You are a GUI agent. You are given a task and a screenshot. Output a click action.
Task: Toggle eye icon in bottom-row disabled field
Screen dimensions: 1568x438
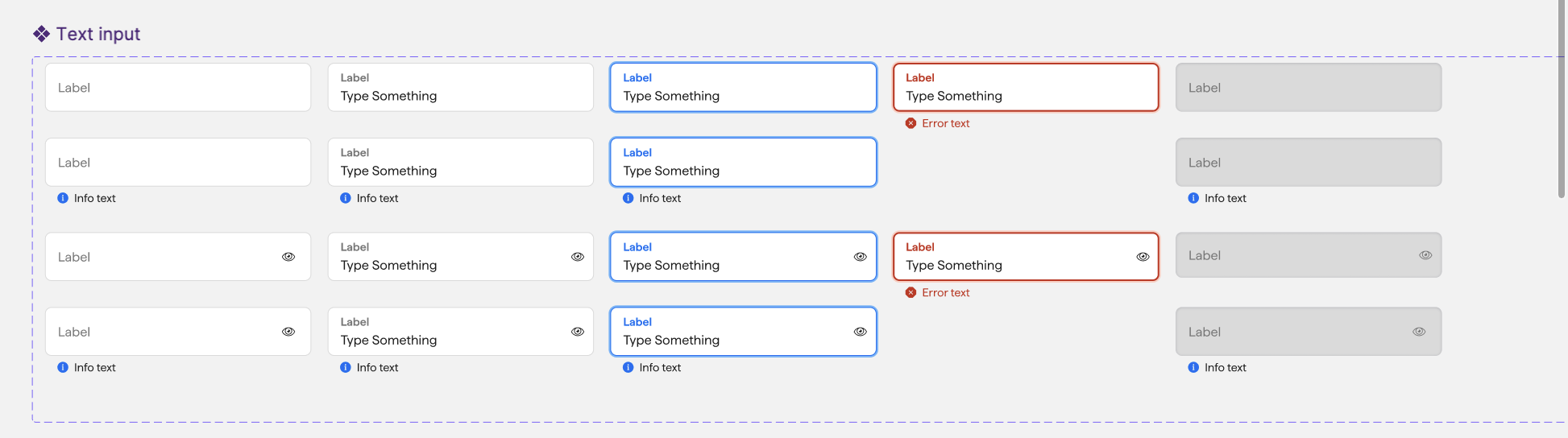(1419, 332)
